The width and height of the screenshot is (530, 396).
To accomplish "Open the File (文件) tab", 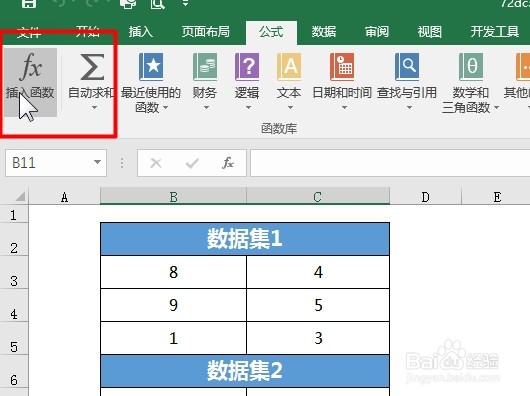I will (x=29, y=32).
